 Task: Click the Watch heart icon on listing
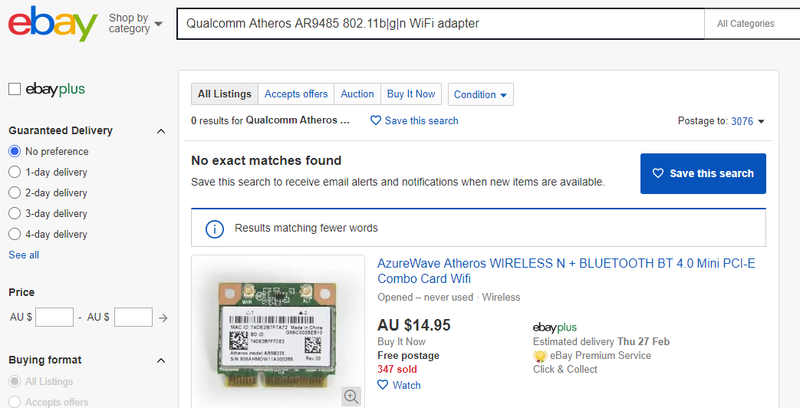383,385
